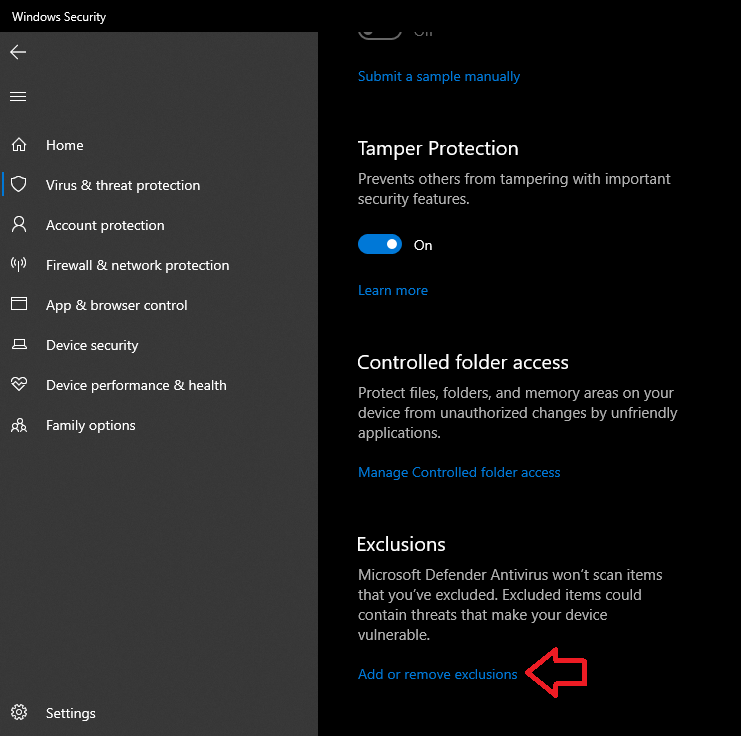Screen dimensions: 741x736
Task: Open the hamburger navigation menu
Action: point(18,97)
